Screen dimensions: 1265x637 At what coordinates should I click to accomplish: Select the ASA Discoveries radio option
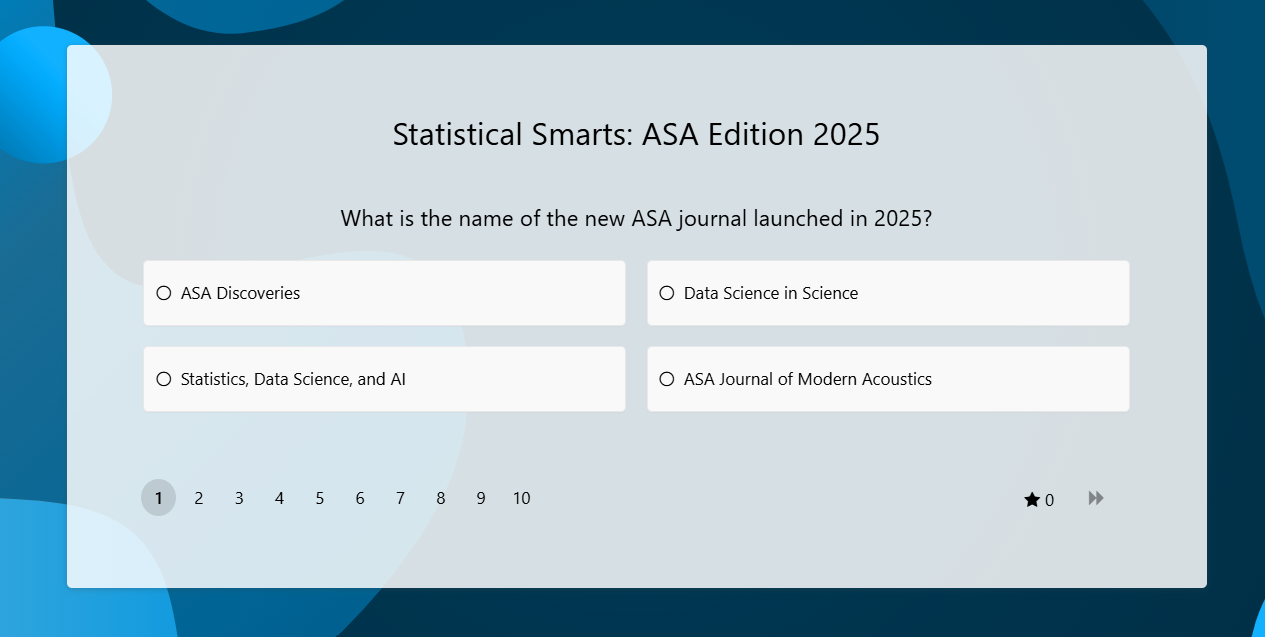click(164, 293)
